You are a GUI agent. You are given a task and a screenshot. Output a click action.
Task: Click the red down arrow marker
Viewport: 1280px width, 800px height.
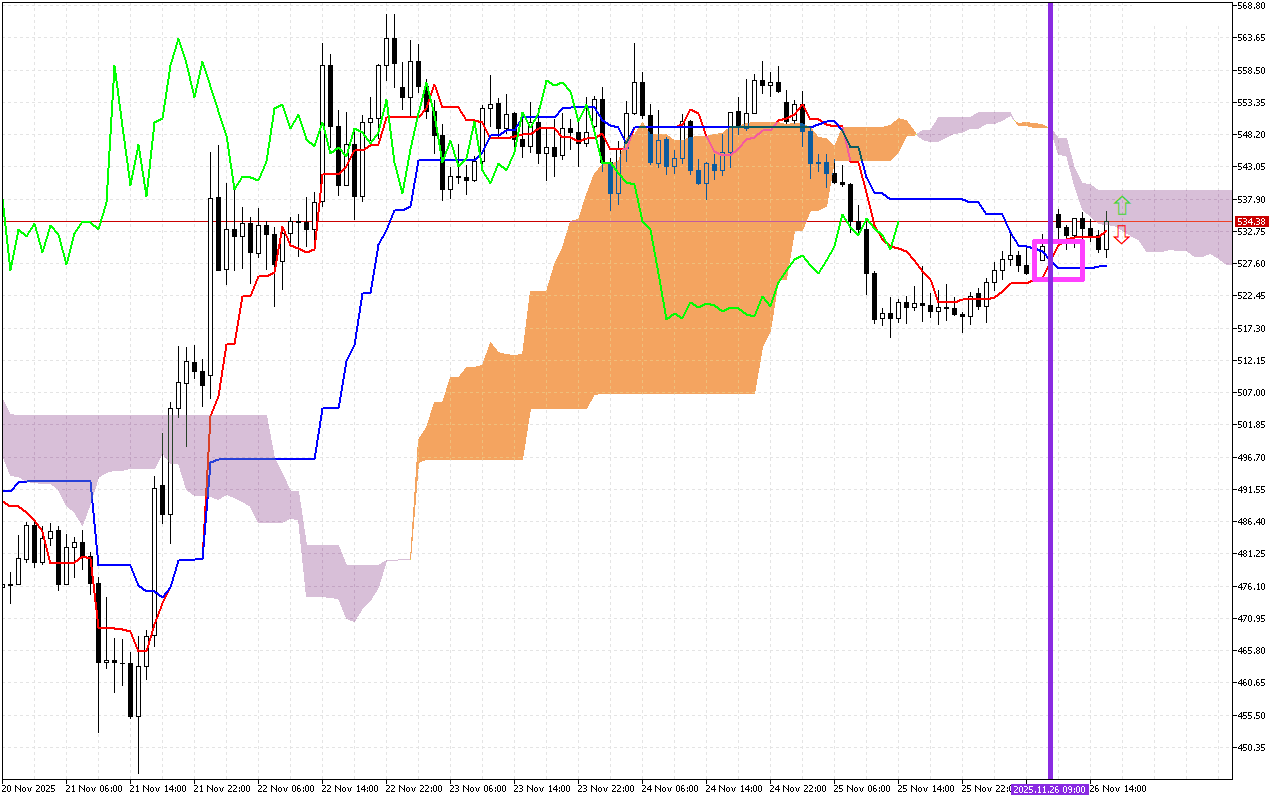(1122, 235)
